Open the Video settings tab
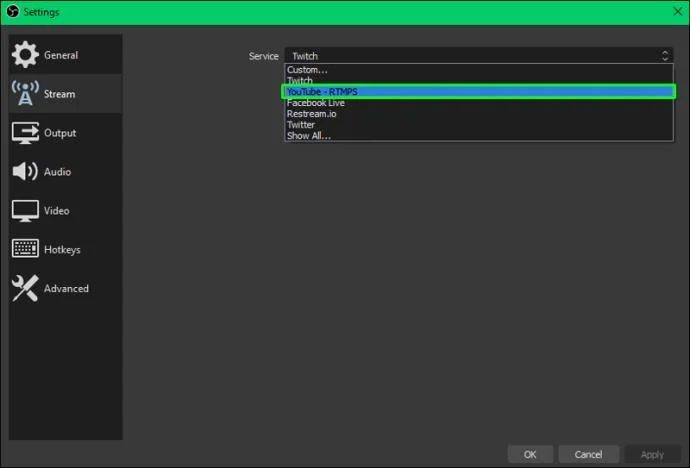The height and width of the screenshot is (468, 690). (x=66, y=211)
